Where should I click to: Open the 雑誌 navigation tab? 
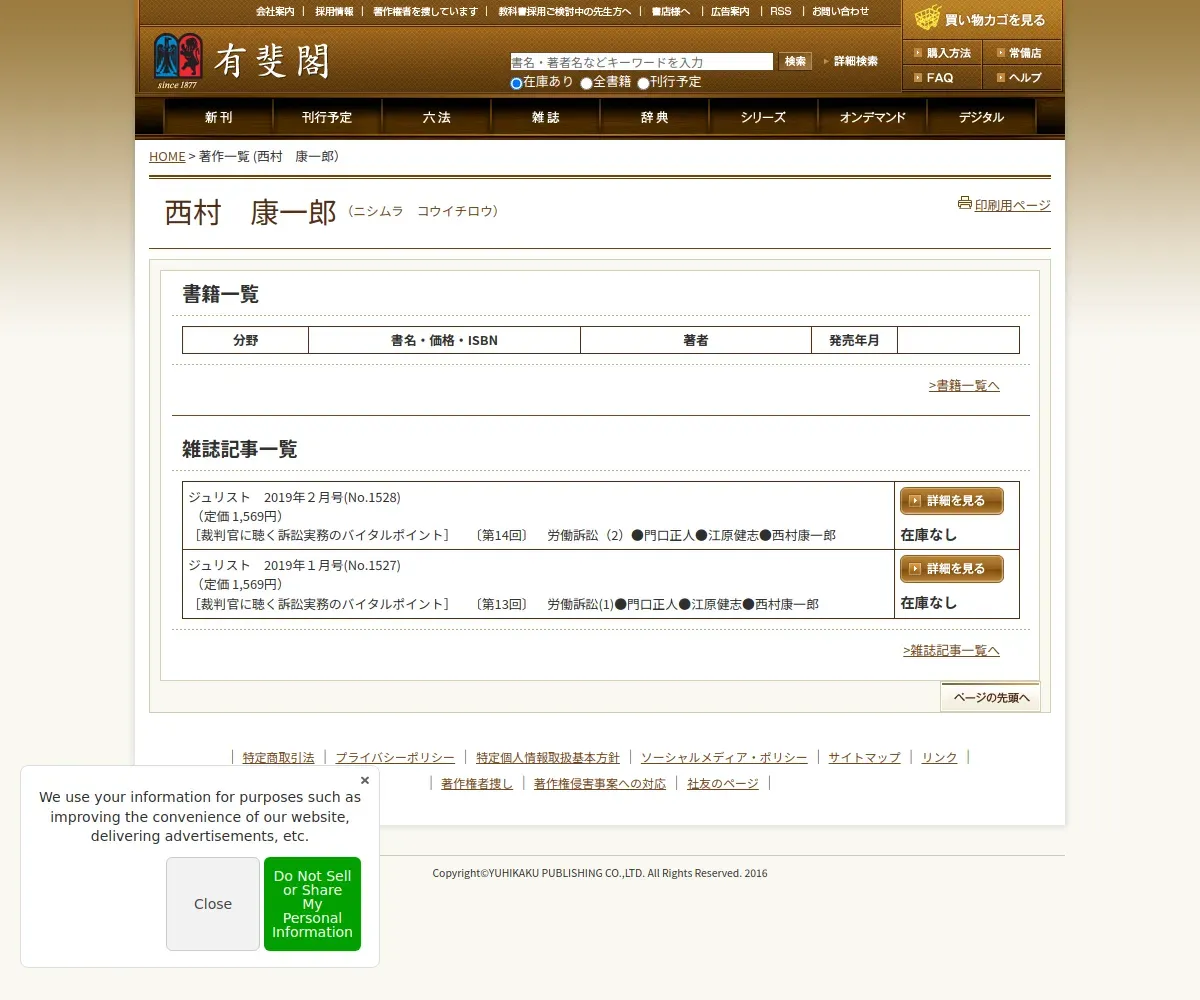tap(545, 117)
